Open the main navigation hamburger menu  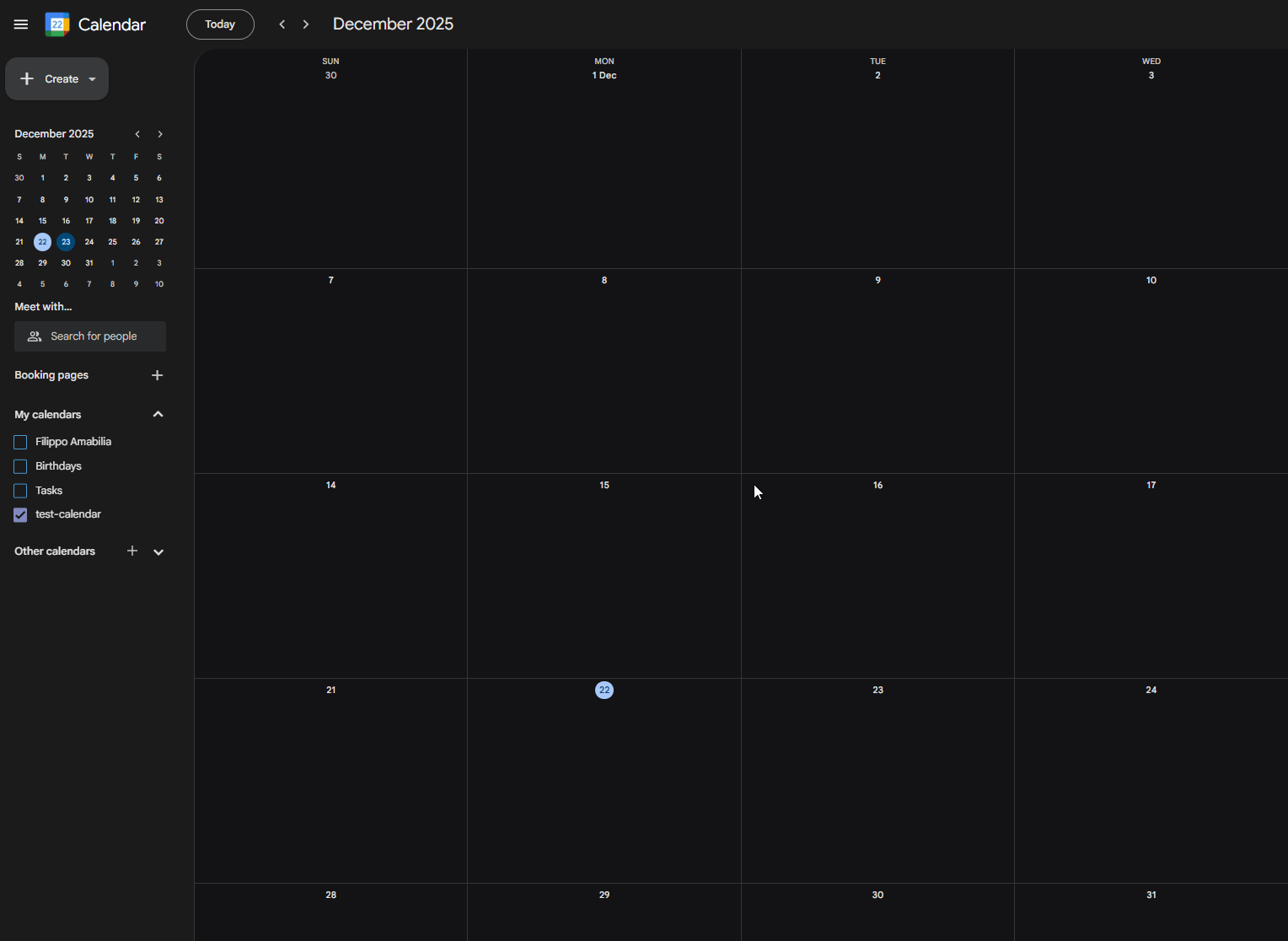click(20, 24)
